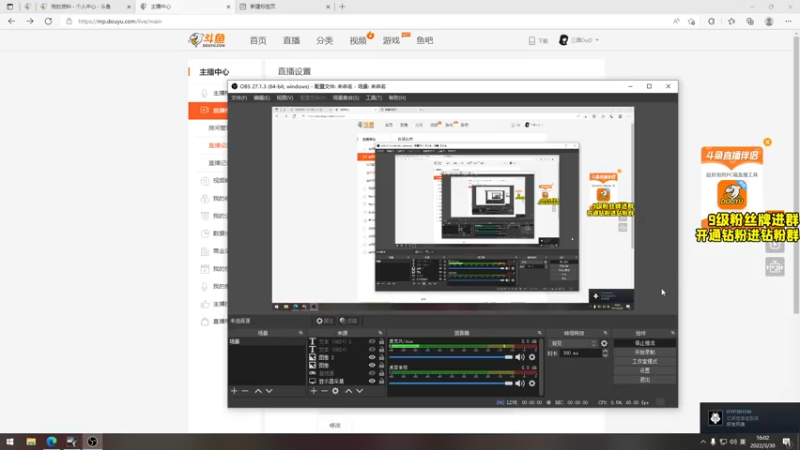The width and height of the screenshot is (800, 450).
Task: Click the Douyu logo in website header
Action: pos(207,40)
